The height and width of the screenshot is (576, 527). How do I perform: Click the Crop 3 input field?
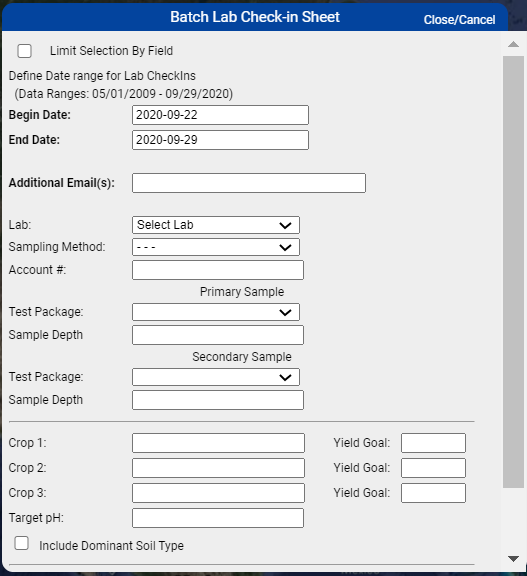[218, 493]
